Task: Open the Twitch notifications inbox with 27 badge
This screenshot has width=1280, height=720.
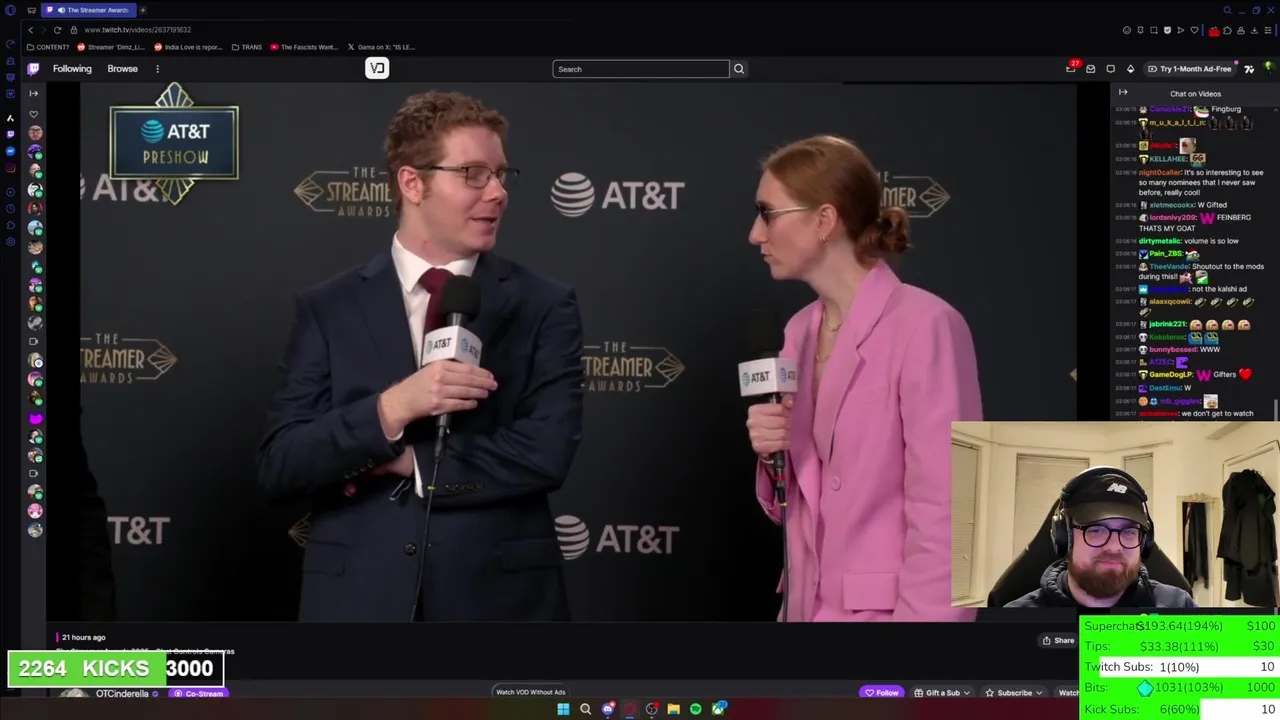Action: tap(1071, 68)
